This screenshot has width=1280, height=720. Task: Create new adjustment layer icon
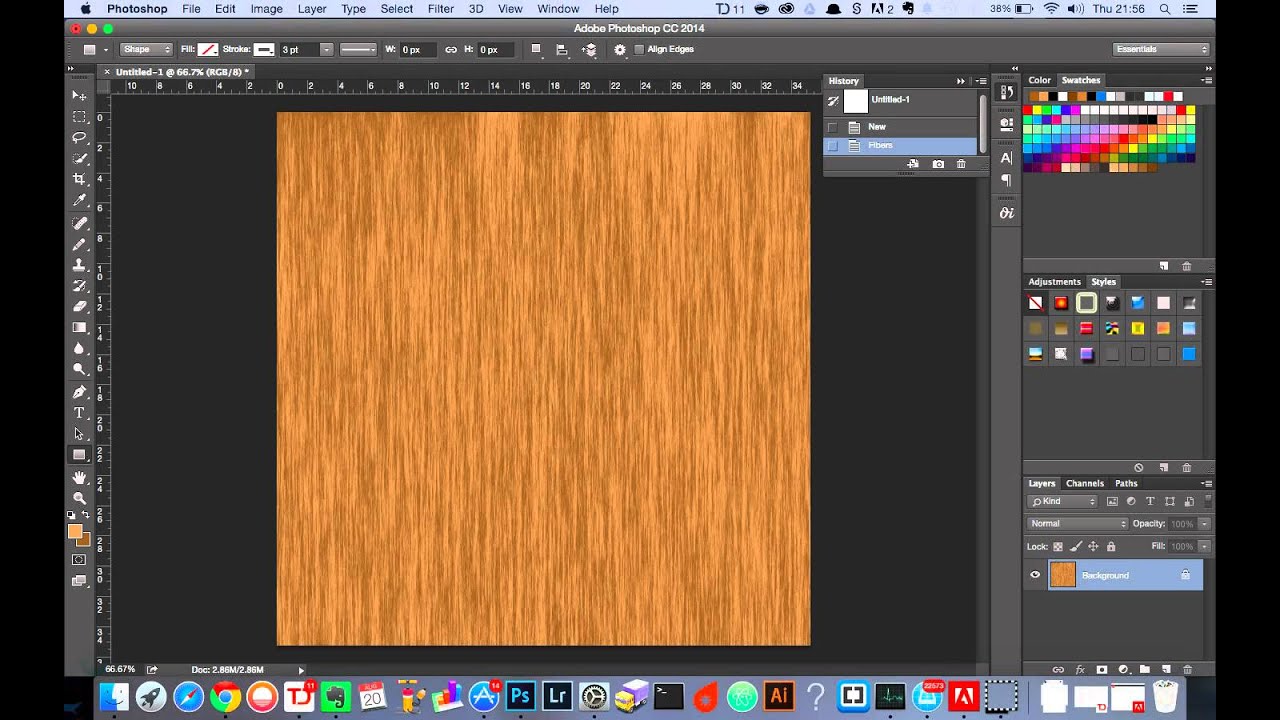1123,669
